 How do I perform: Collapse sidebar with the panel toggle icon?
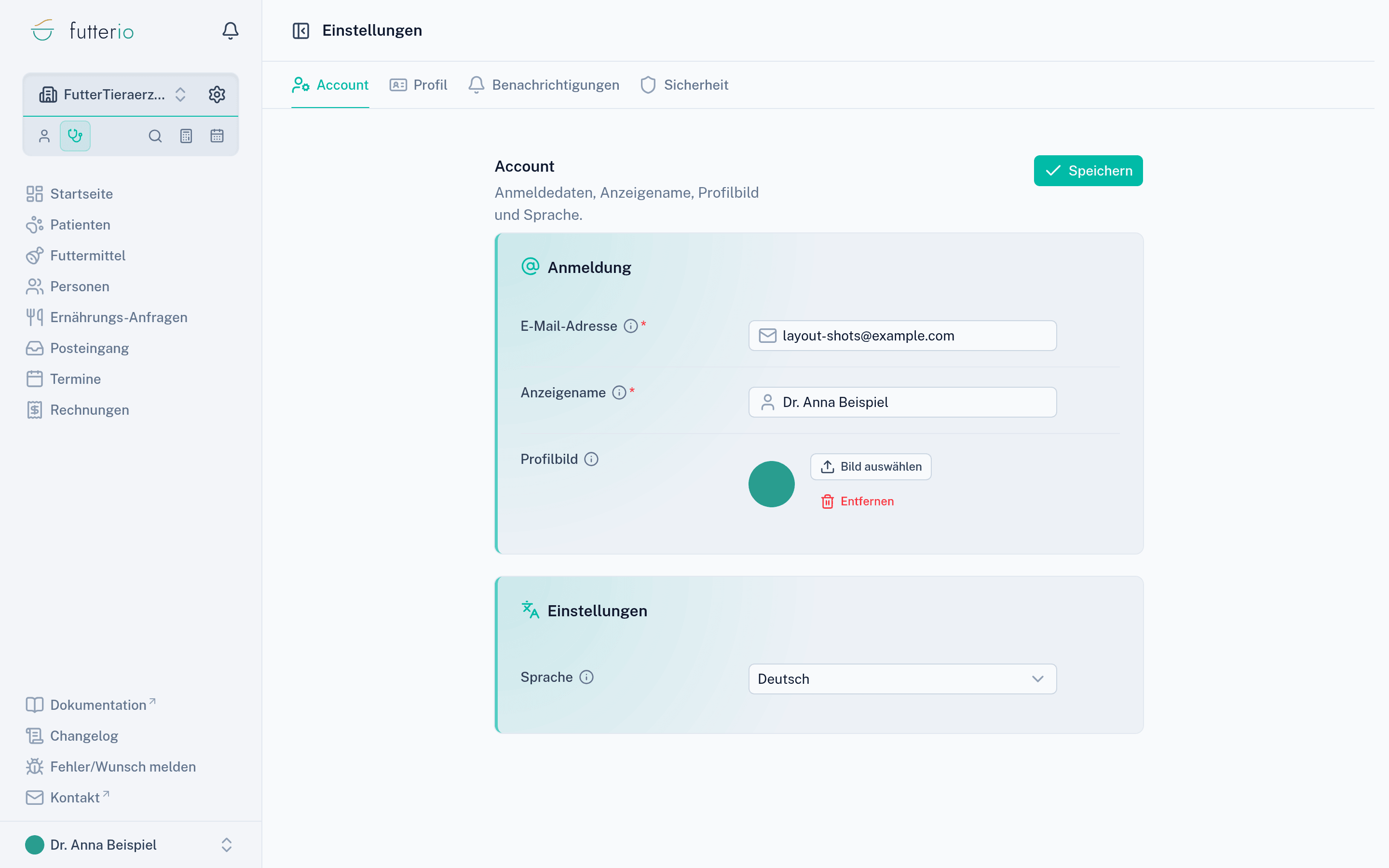[301, 30]
